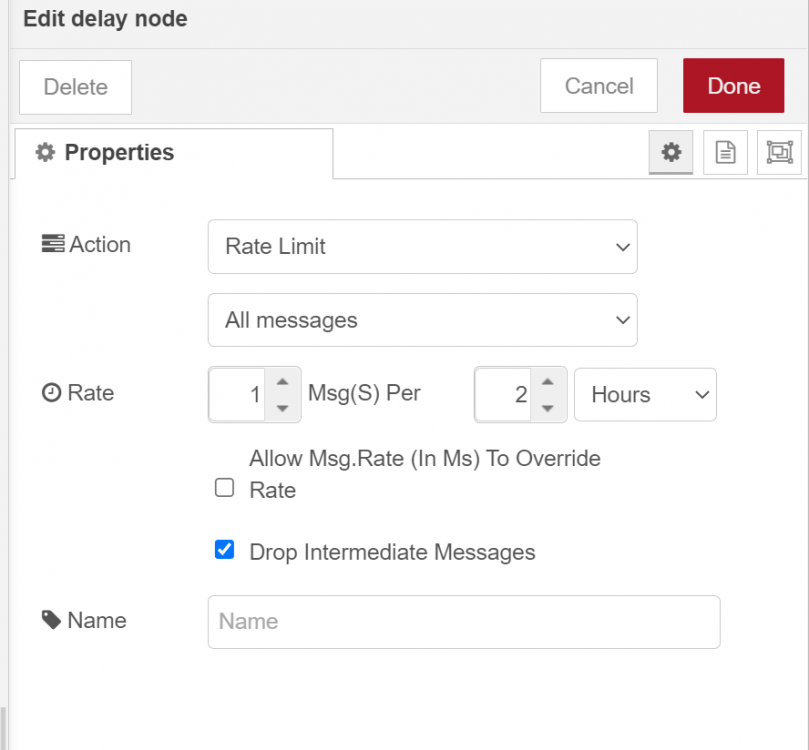Click the tag icon next to Name
The height and width of the screenshot is (750, 809).
[x=51, y=620]
